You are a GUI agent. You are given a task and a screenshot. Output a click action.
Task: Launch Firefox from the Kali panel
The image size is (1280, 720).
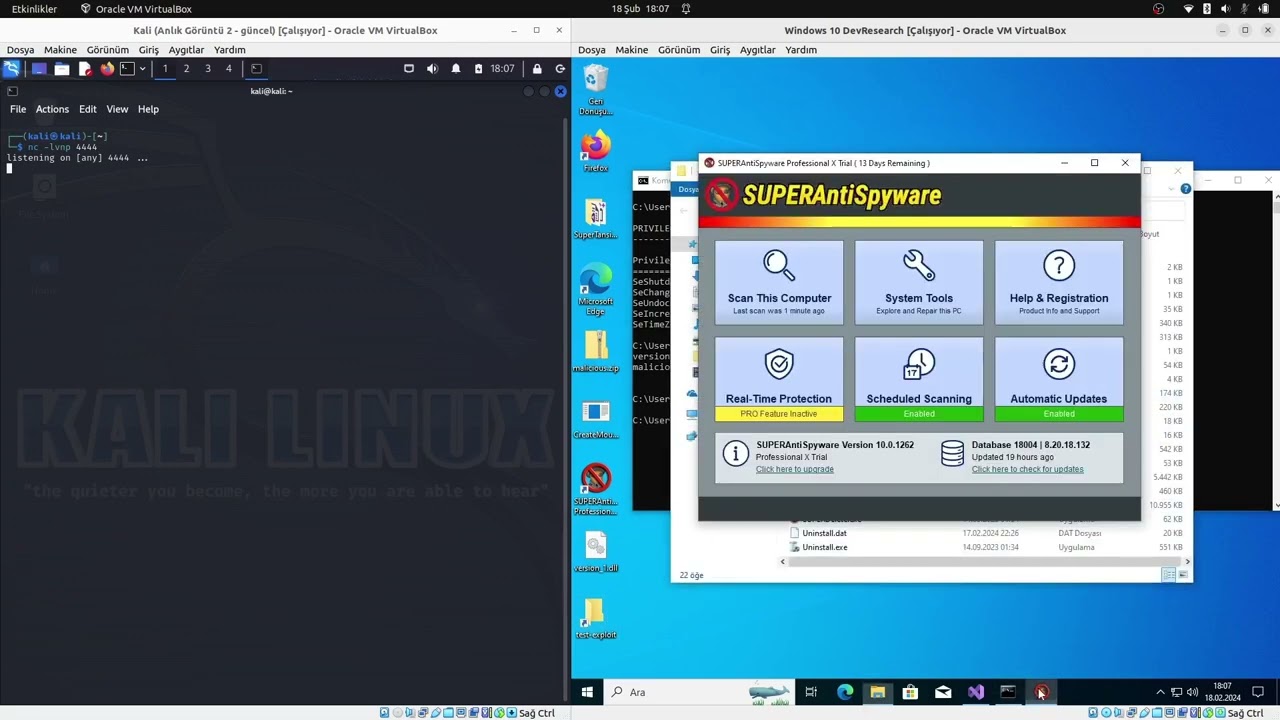pos(107,69)
